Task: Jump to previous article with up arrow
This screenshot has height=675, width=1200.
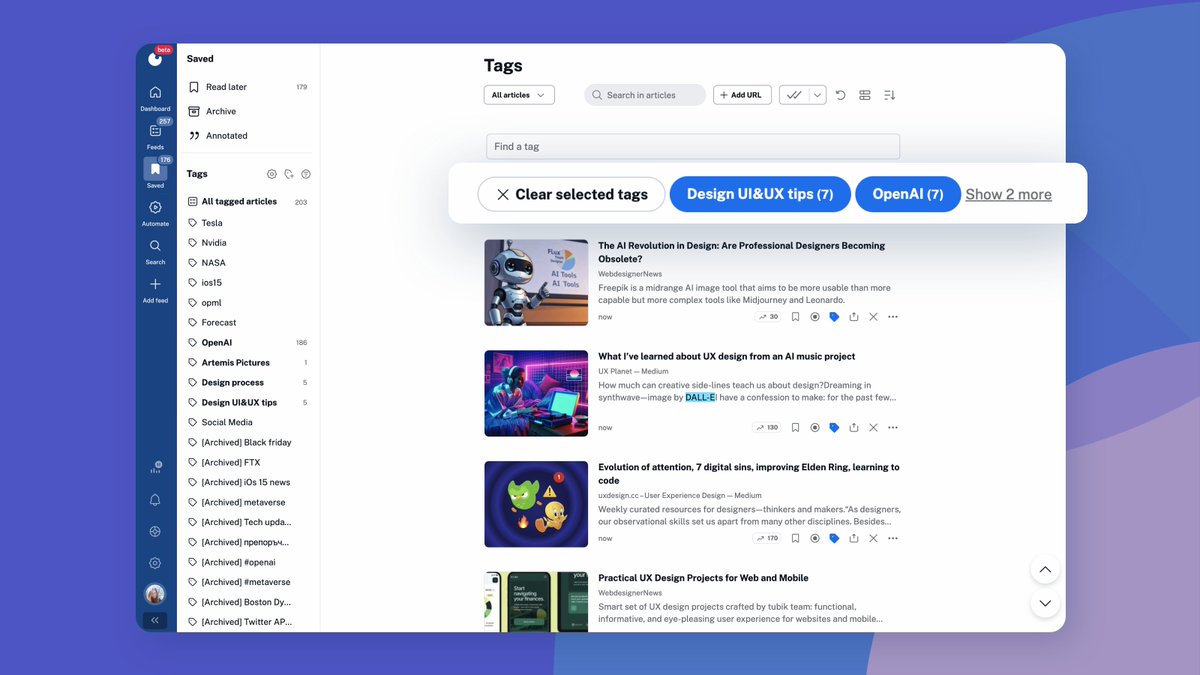Action: click(1045, 570)
